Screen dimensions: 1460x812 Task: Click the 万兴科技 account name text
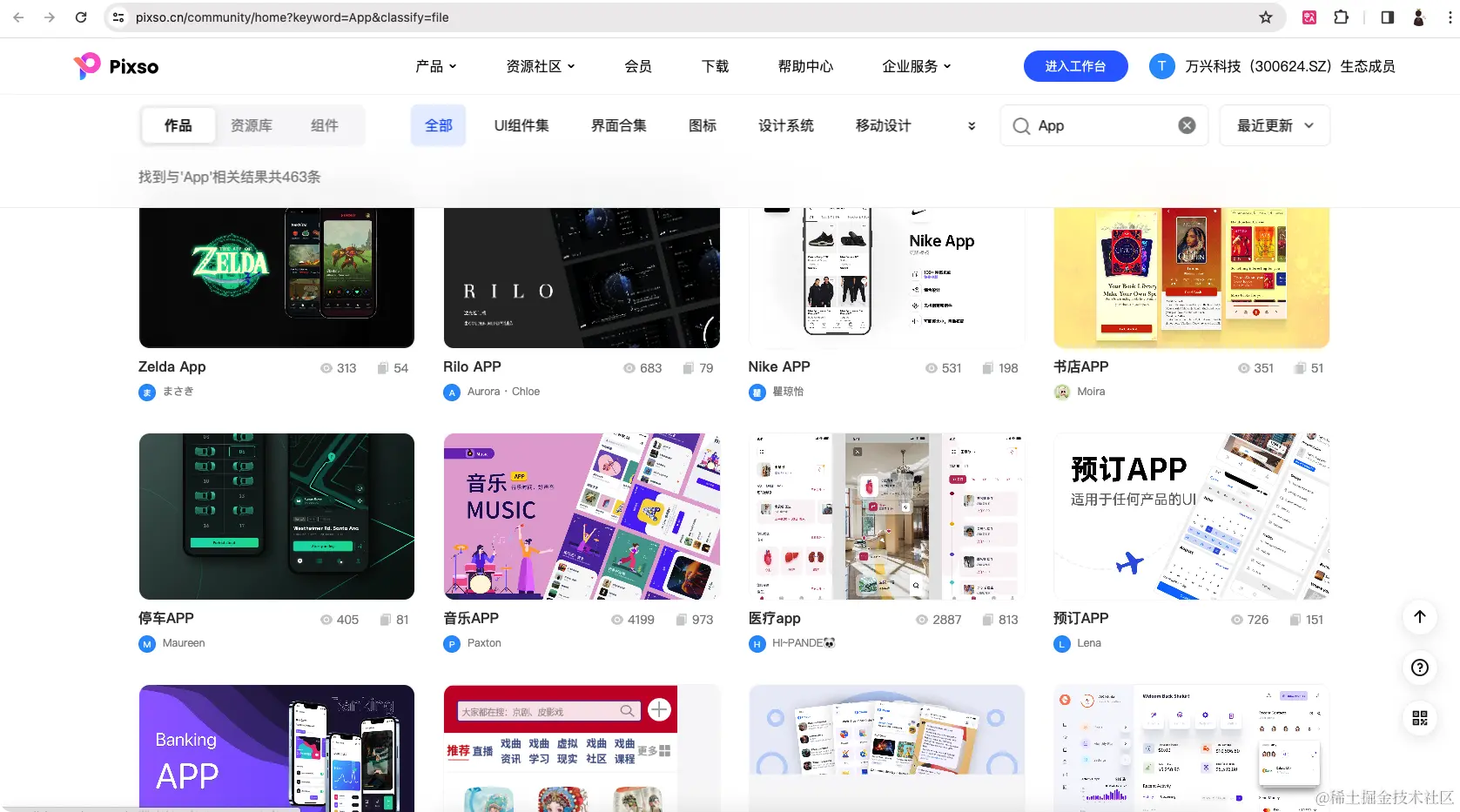(x=1290, y=66)
